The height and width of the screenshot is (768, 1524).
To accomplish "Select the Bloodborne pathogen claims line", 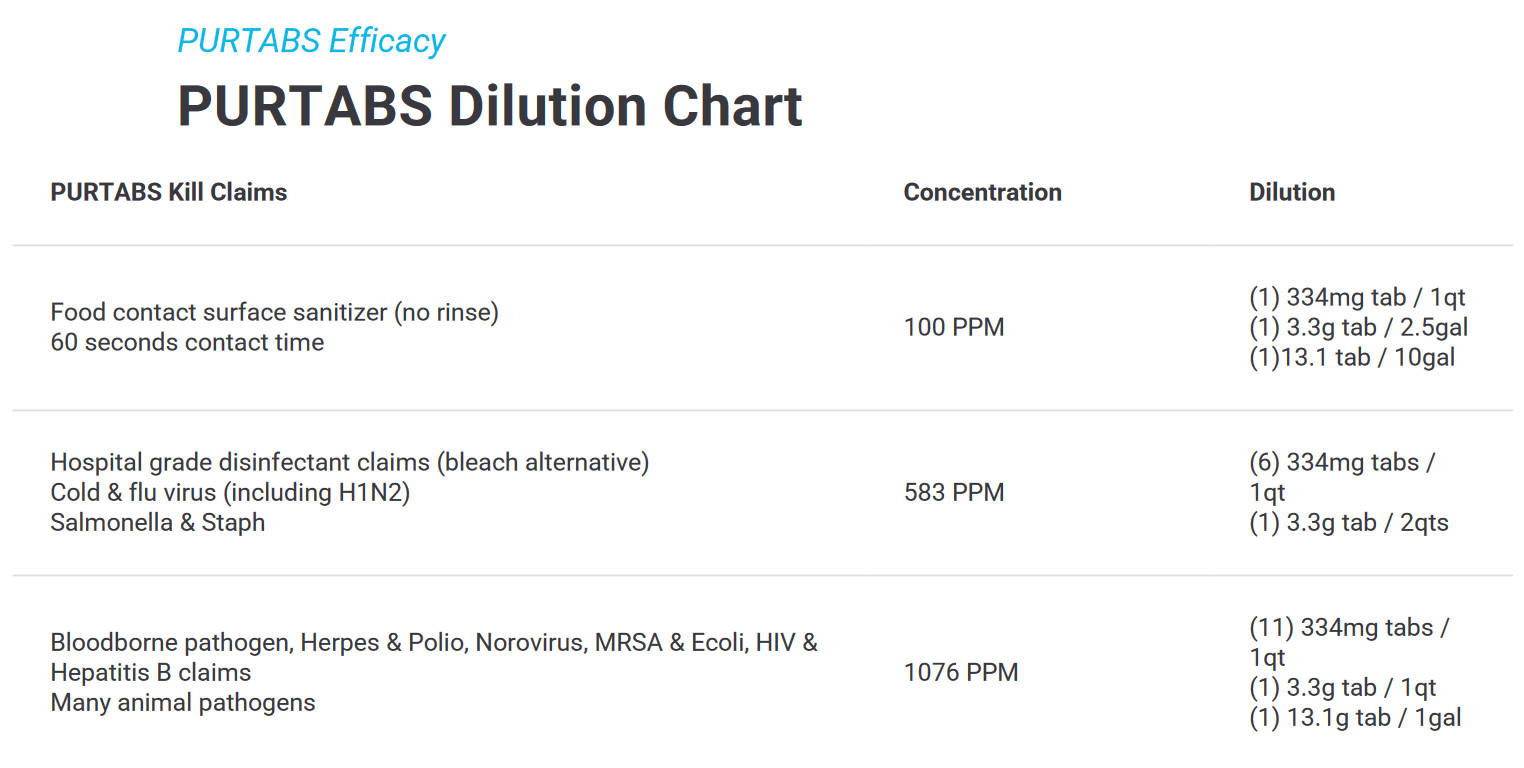I will click(434, 642).
